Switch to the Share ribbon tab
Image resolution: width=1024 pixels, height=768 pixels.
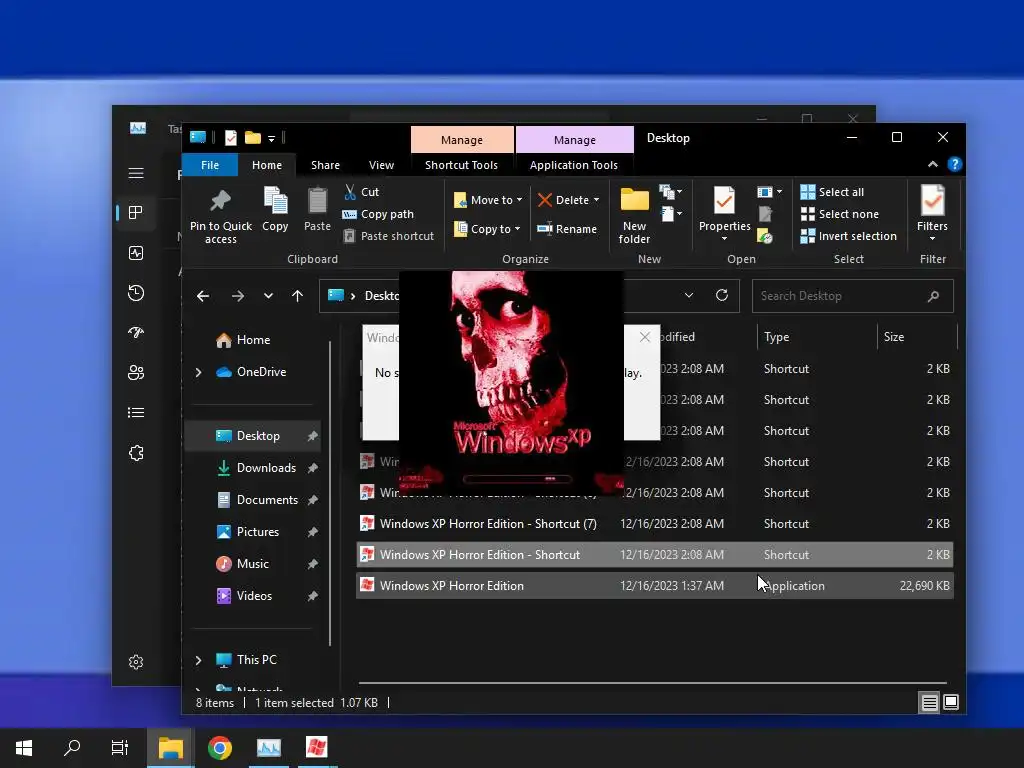(x=325, y=165)
